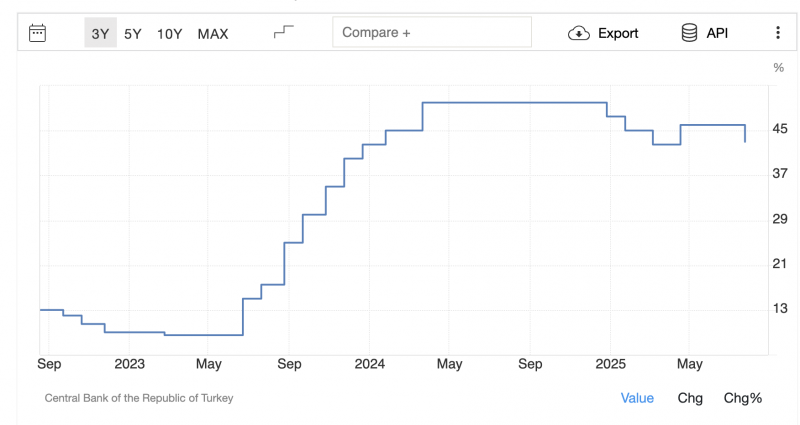Show the 10Y time range
The height and width of the screenshot is (425, 800).
pyautogui.click(x=170, y=33)
